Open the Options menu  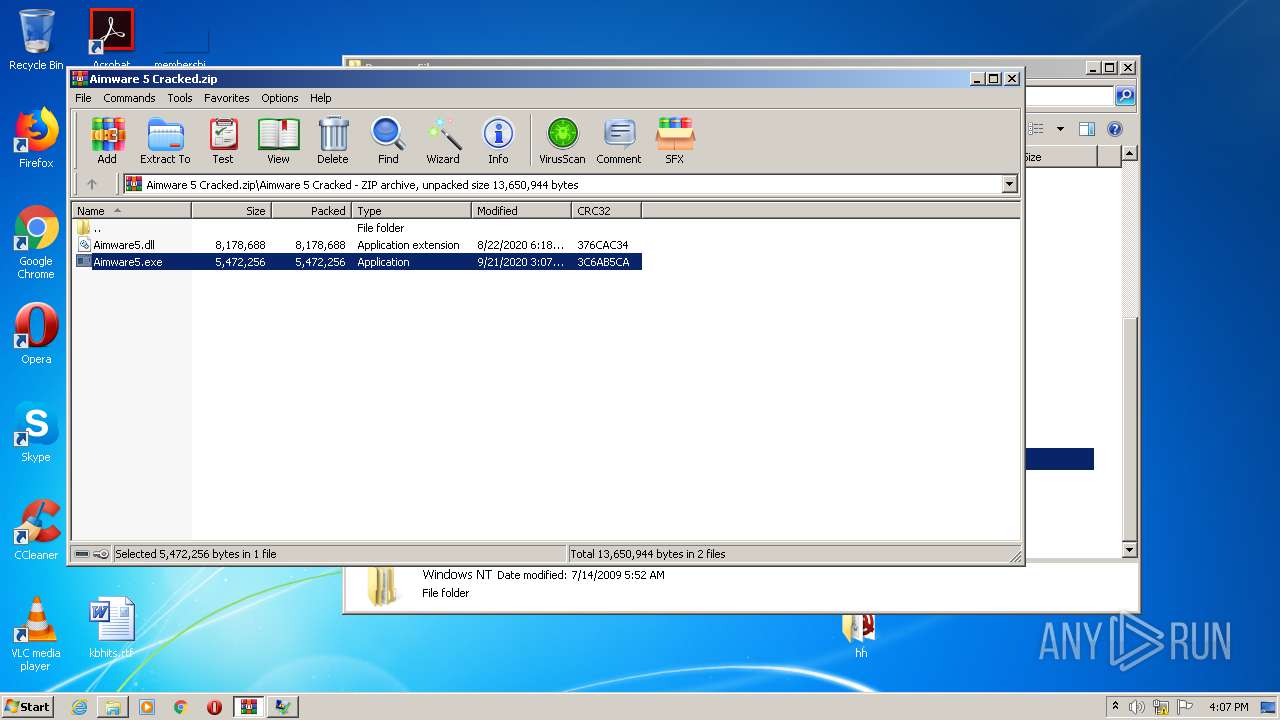coord(280,98)
